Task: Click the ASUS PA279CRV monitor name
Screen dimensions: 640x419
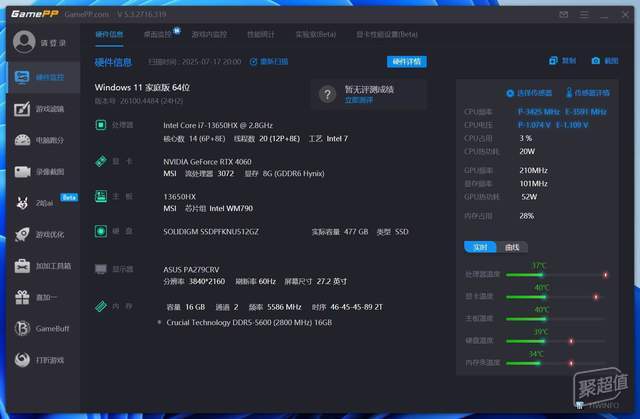Action: tap(191, 270)
